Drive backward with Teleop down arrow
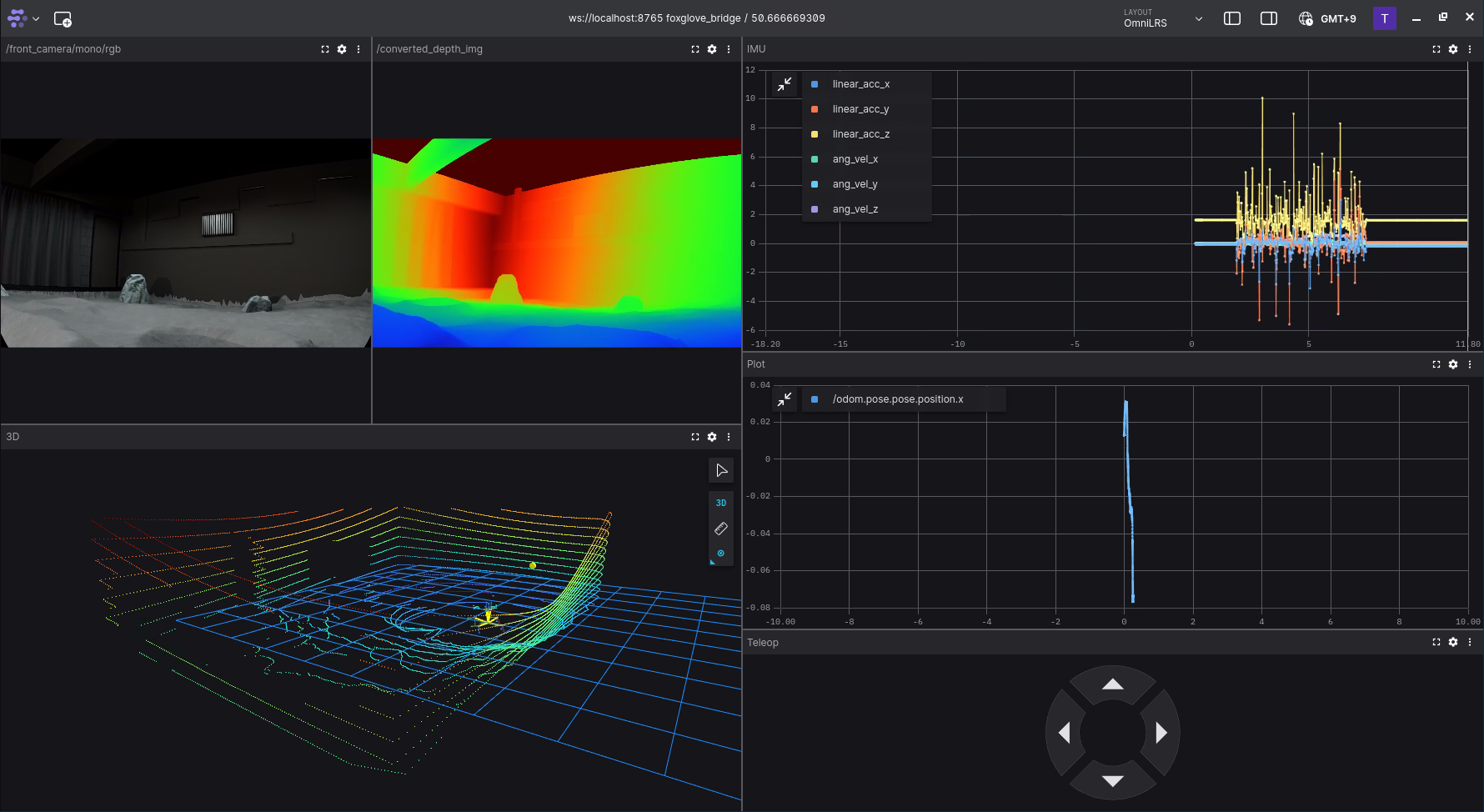This screenshot has width=1484, height=812. 1113,781
